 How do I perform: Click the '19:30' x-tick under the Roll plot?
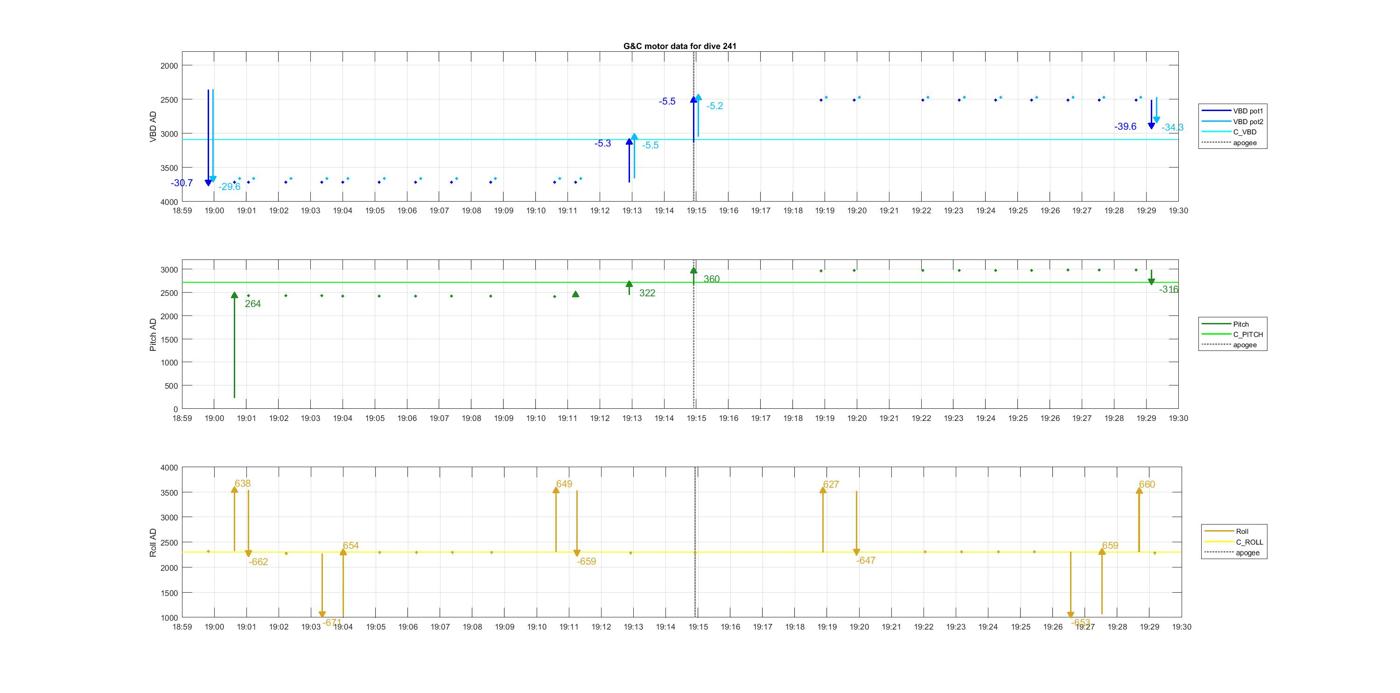click(x=1181, y=627)
